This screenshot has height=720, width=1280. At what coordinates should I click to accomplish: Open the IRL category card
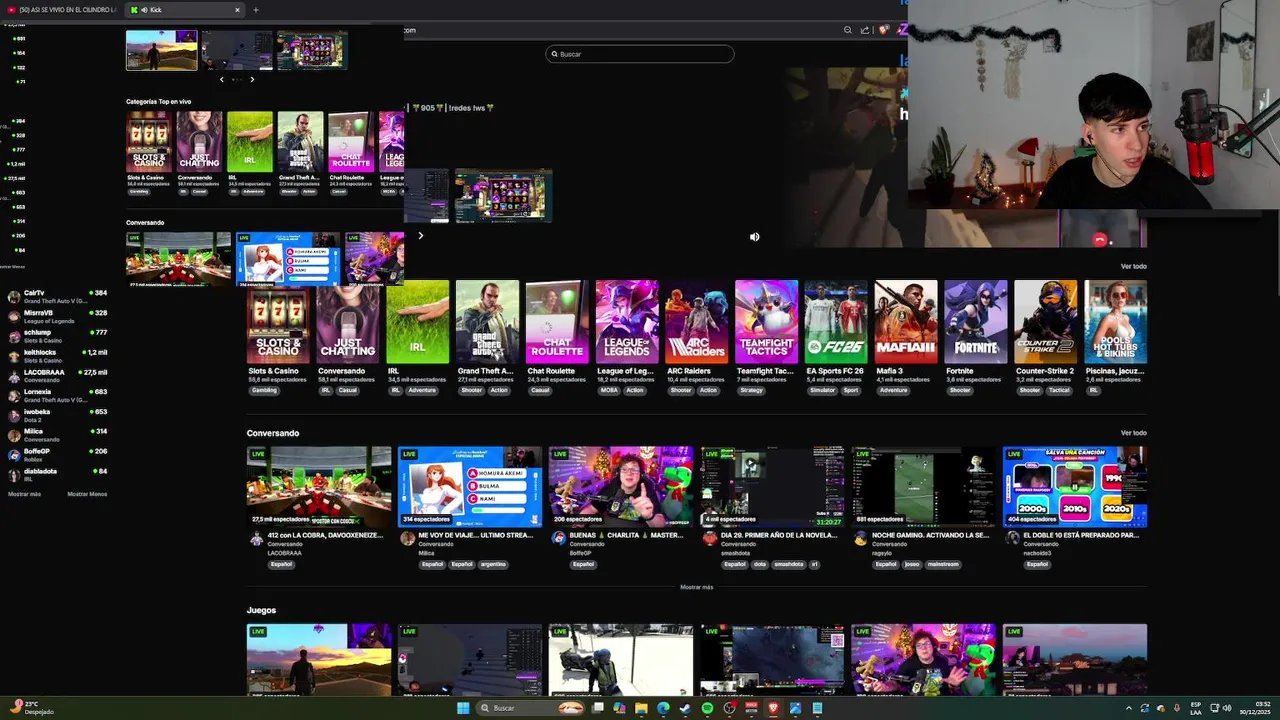click(418, 322)
